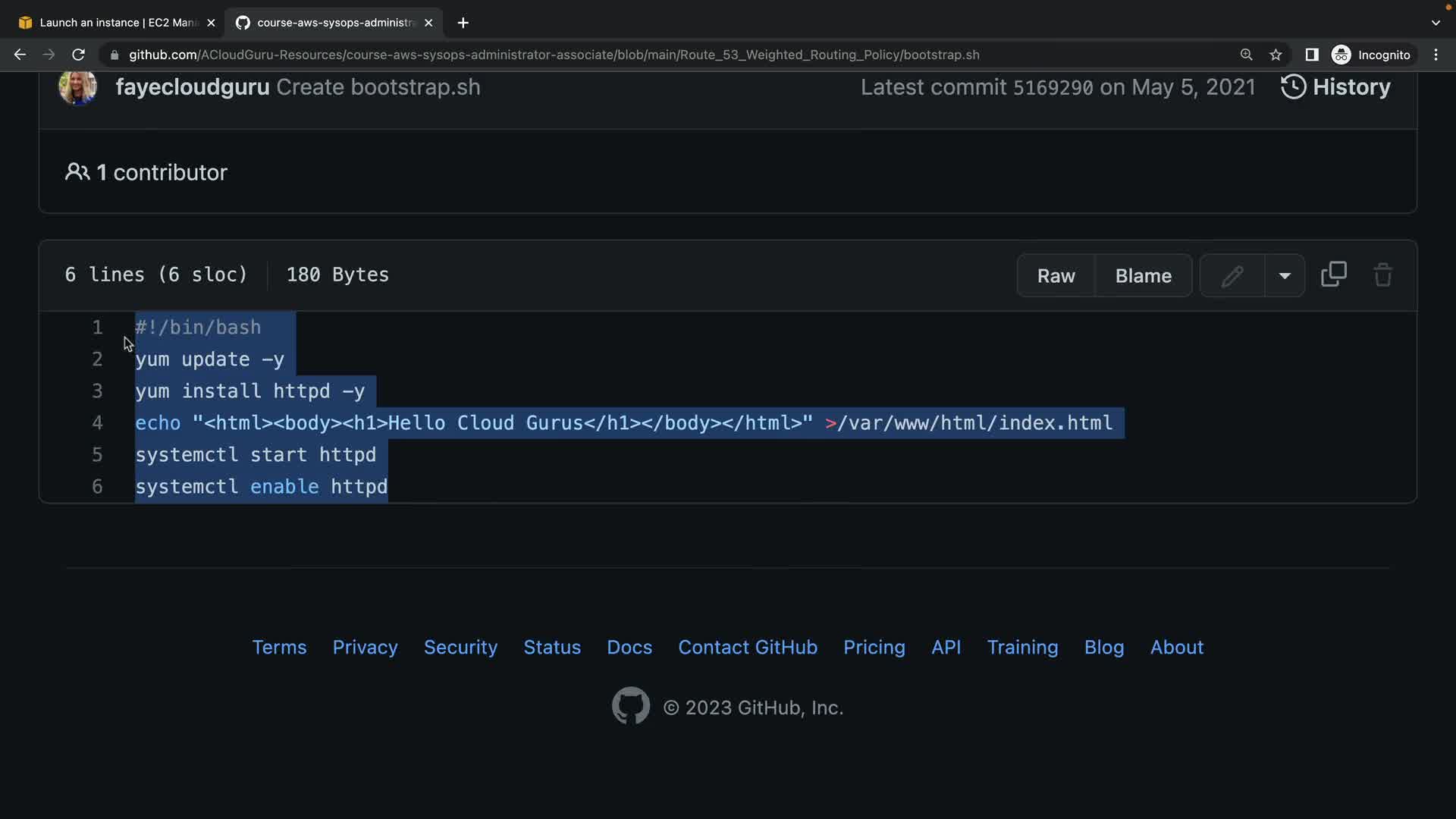This screenshot has height=819, width=1456.
Task: Switch to Launch an instance EC2 tab
Action: point(114,23)
